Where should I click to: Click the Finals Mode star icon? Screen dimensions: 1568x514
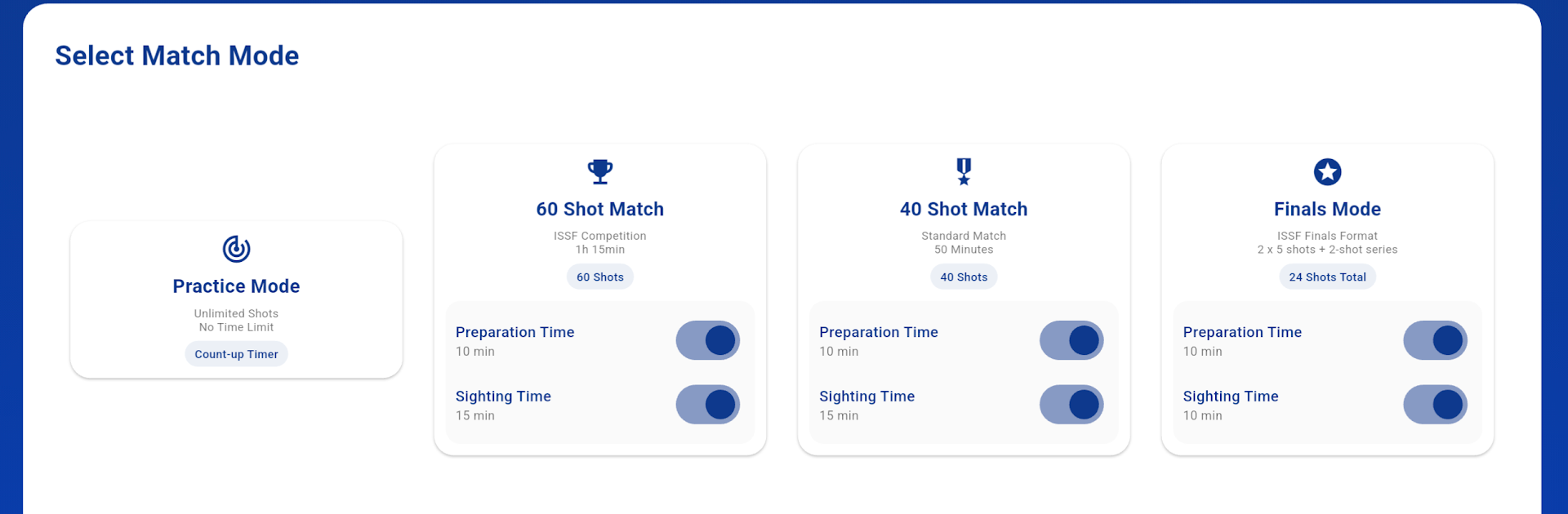pyautogui.click(x=1327, y=171)
